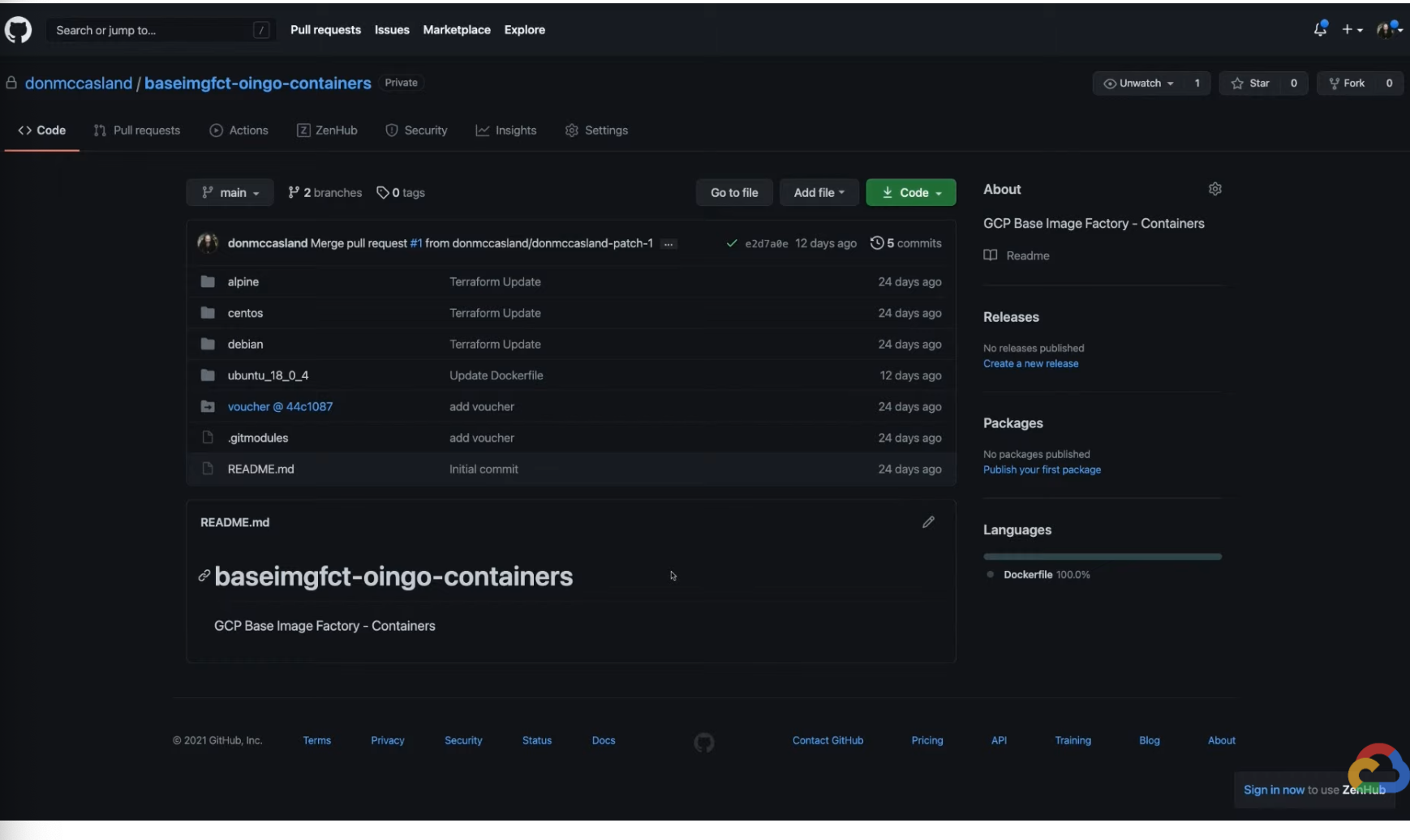The image size is (1410, 840).
Task: Expand commit message ellipsis
Action: pos(668,243)
